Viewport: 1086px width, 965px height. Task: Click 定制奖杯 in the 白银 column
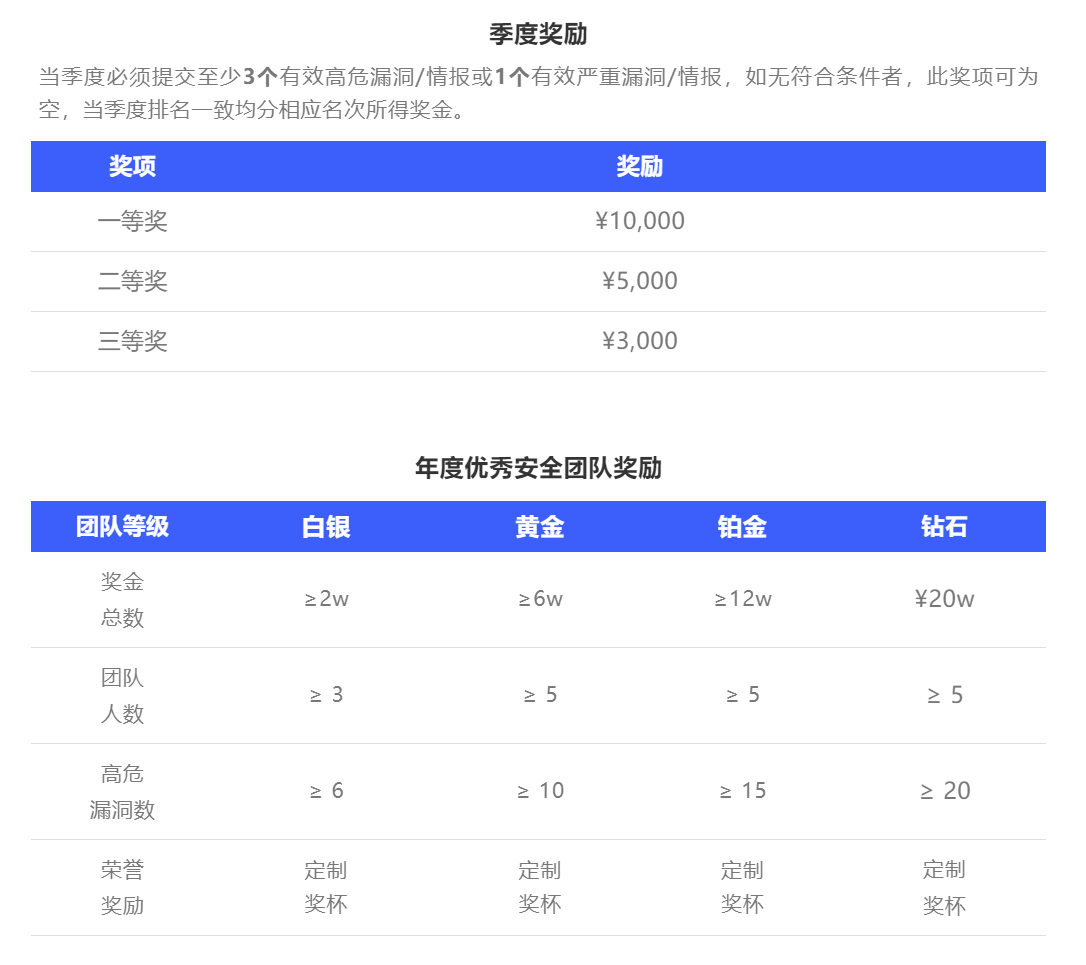pyautogui.click(x=326, y=887)
